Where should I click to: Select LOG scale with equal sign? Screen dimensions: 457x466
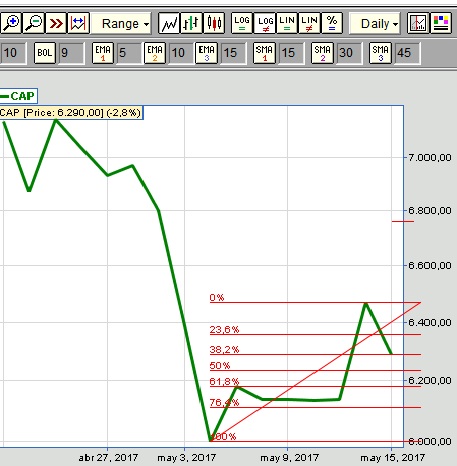pos(242,23)
